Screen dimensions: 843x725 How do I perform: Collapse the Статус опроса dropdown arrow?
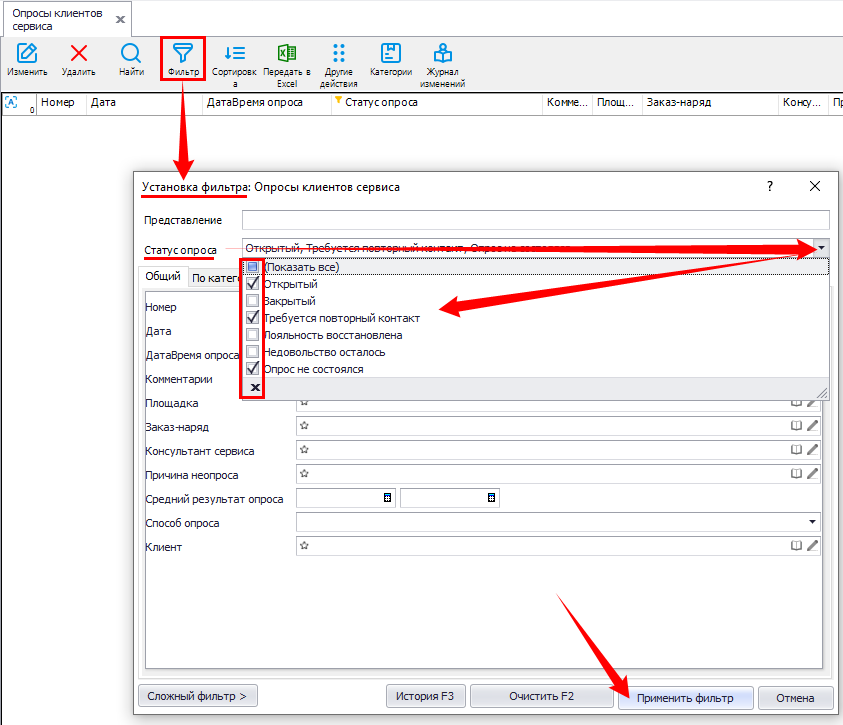point(821,248)
